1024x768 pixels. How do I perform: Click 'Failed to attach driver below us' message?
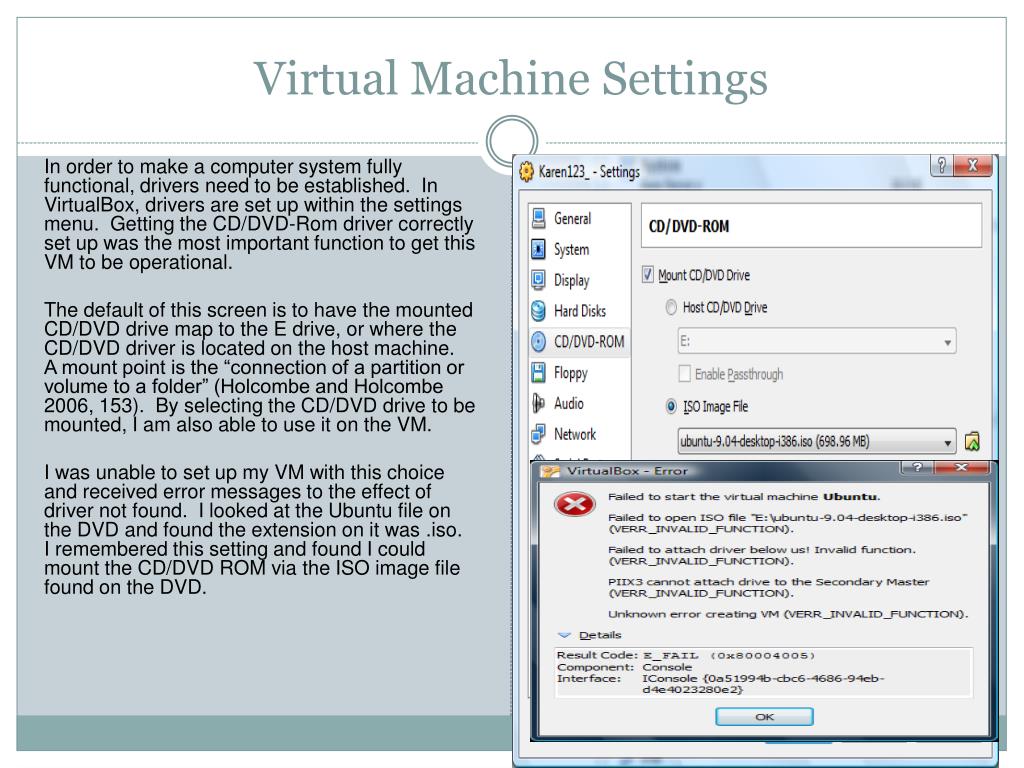tap(761, 555)
